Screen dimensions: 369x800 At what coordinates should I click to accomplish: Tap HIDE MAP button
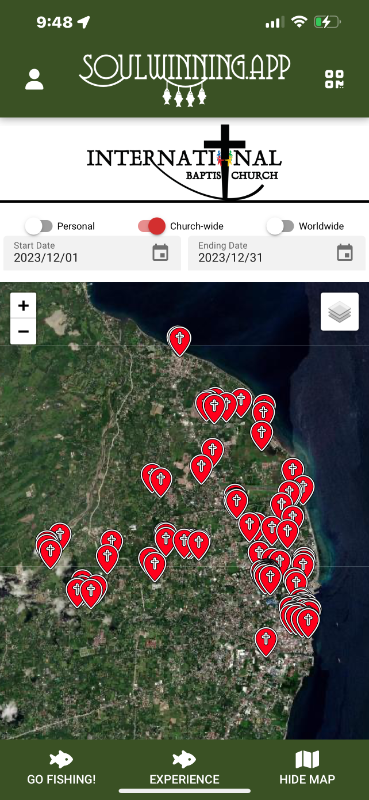307,768
